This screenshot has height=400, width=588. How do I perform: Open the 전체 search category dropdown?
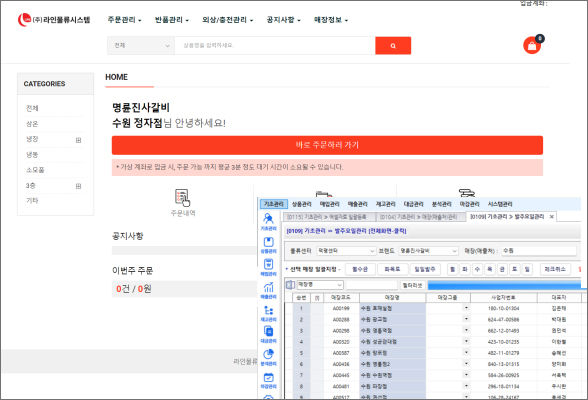click(141, 46)
